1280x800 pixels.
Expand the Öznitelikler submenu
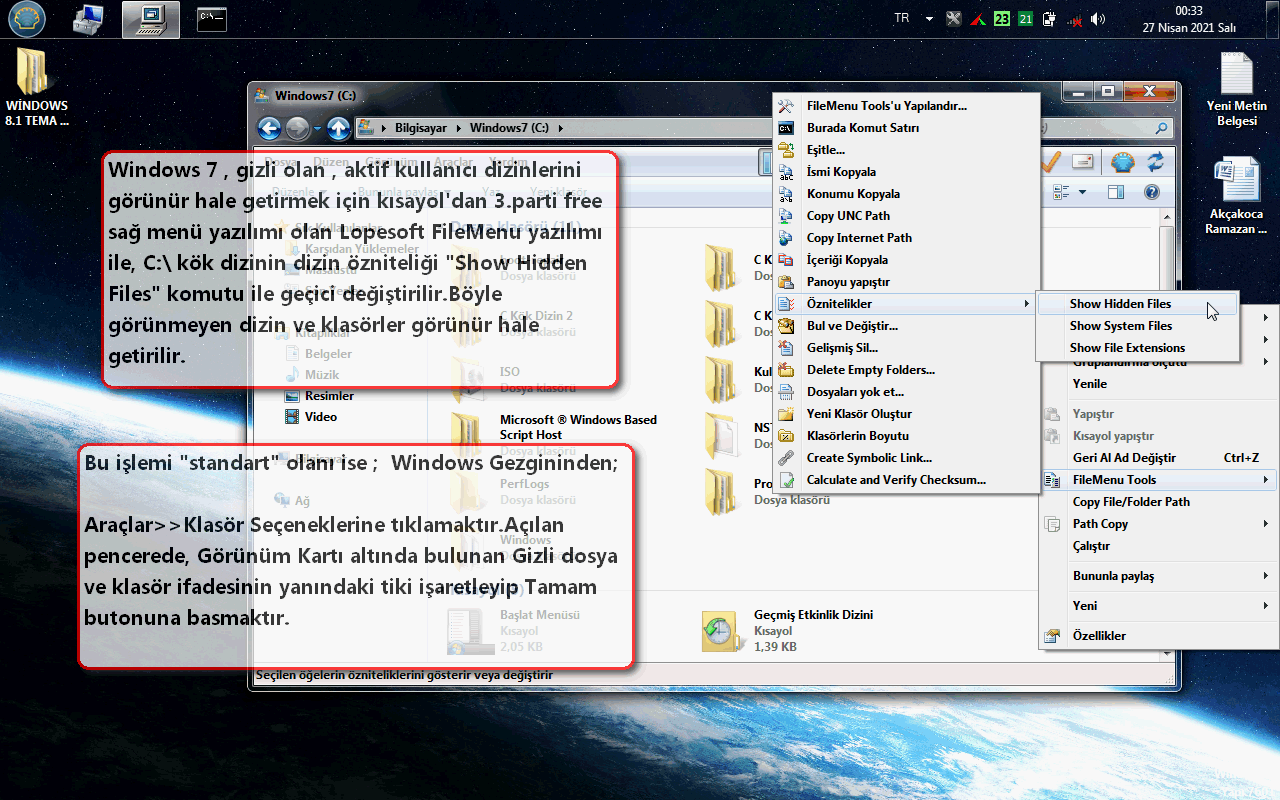point(905,304)
